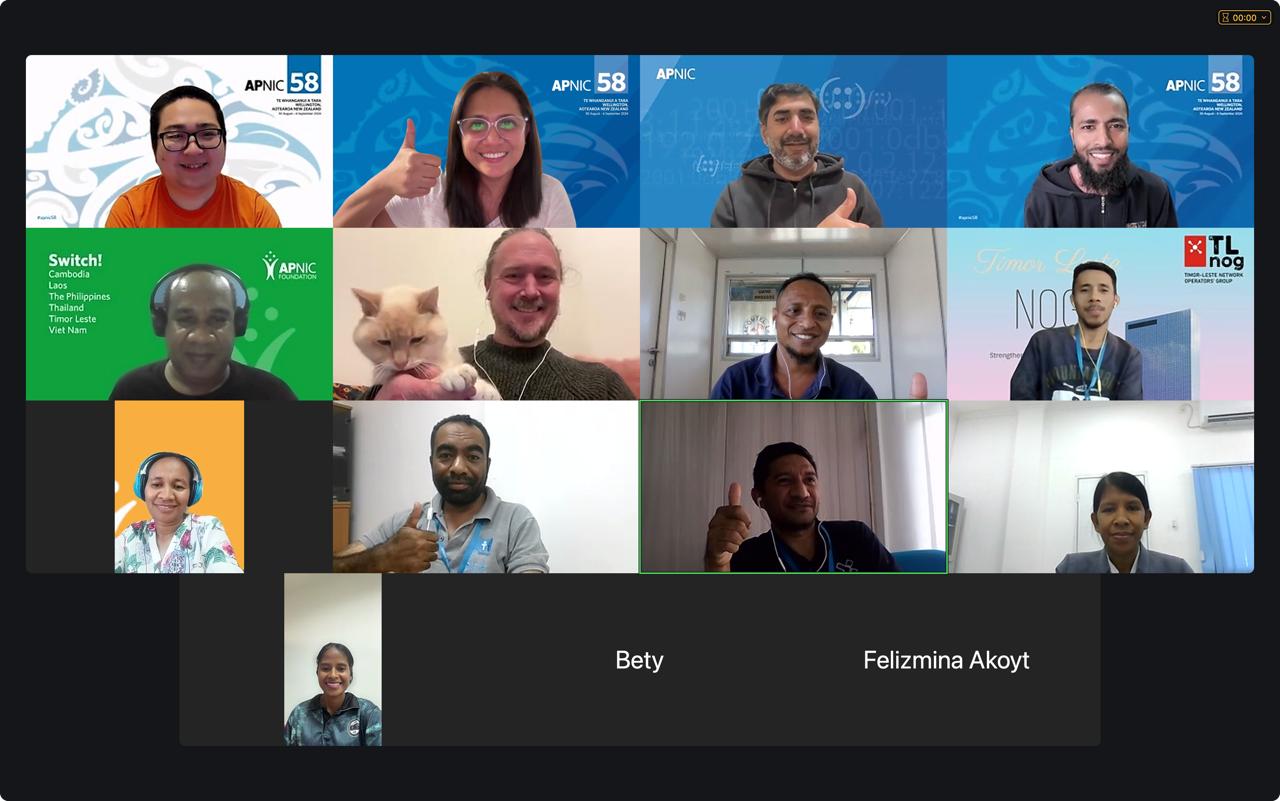Select the narrow portrait video tile at bottom

[x=333, y=659]
